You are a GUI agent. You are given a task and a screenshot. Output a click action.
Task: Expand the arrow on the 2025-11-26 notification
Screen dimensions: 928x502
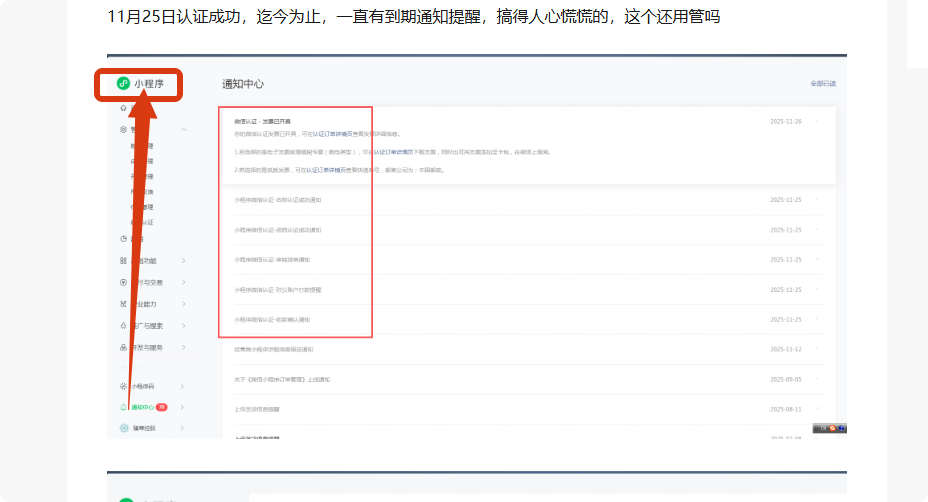tap(817, 121)
